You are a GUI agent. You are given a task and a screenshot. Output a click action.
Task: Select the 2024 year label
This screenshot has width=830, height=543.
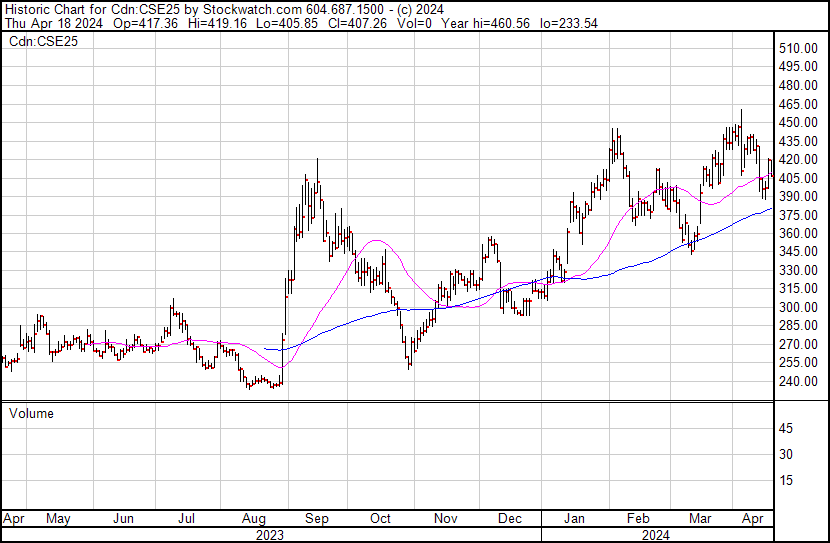pyautogui.click(x=657, y=535)
